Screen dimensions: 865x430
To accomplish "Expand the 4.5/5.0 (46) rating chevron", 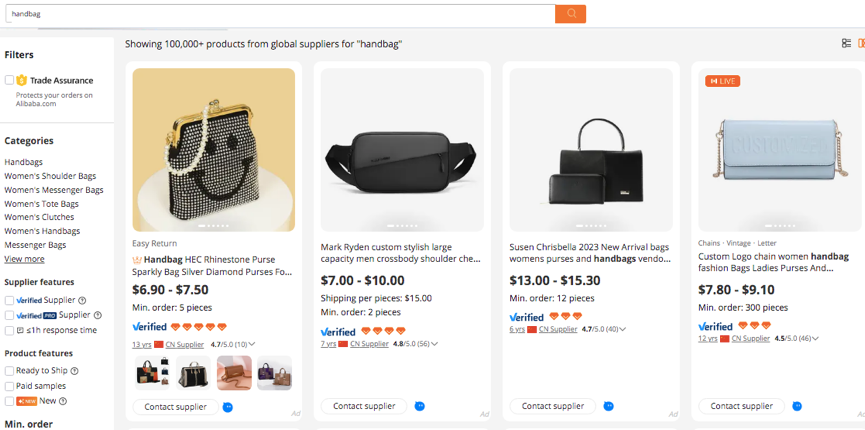I will coord(819,339).
